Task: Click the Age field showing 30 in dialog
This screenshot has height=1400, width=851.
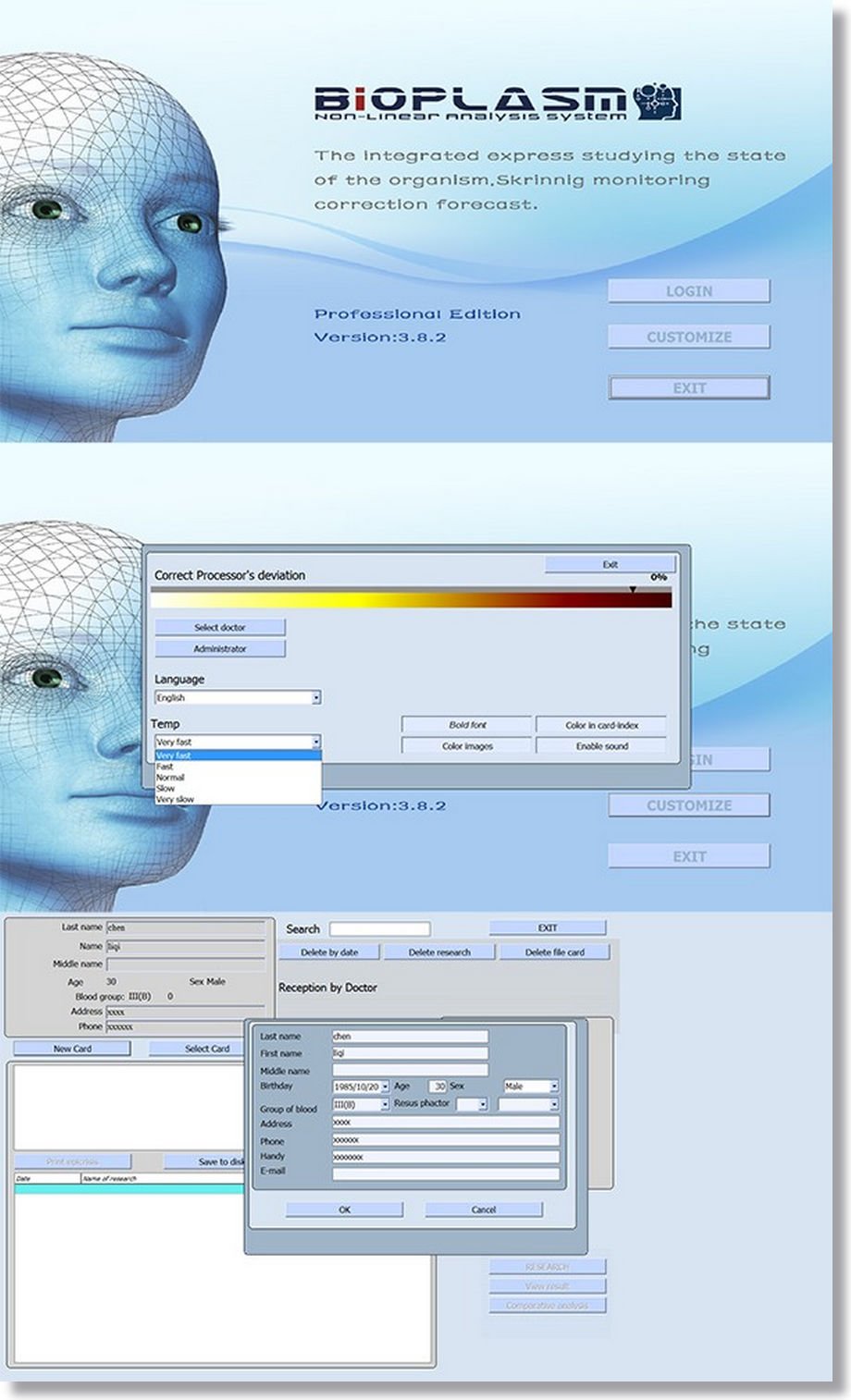Action: (438, 1087)
